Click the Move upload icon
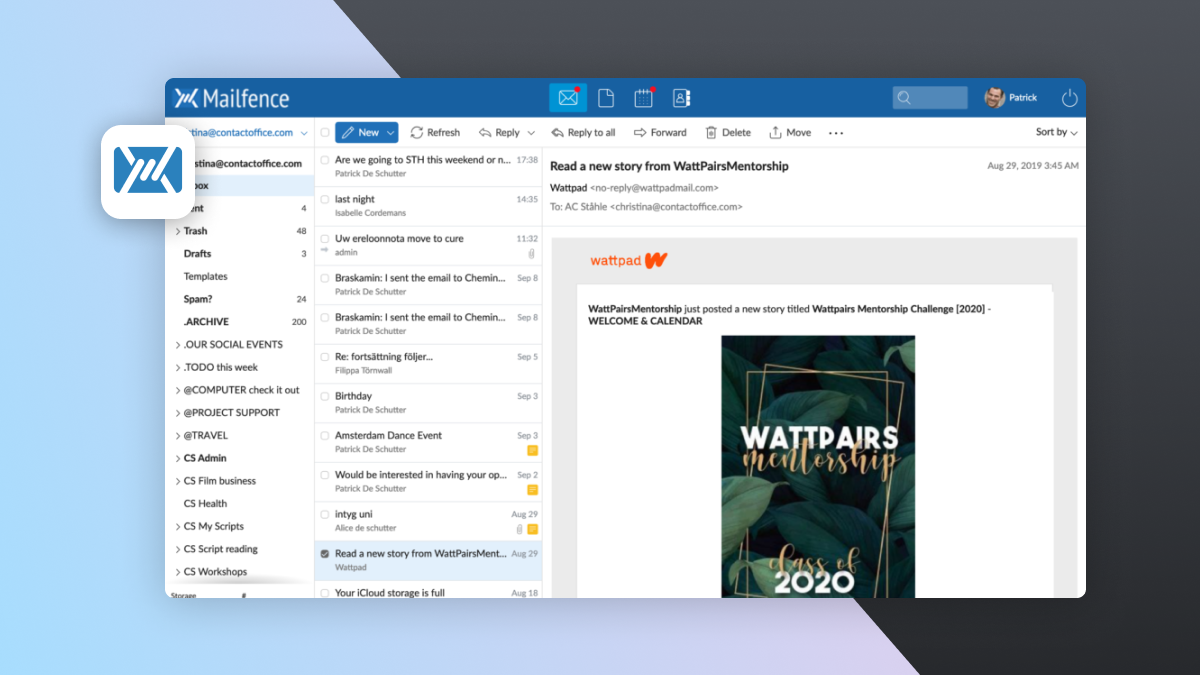The height and width of the screenshot is (675, 1200). click(775, 132)
